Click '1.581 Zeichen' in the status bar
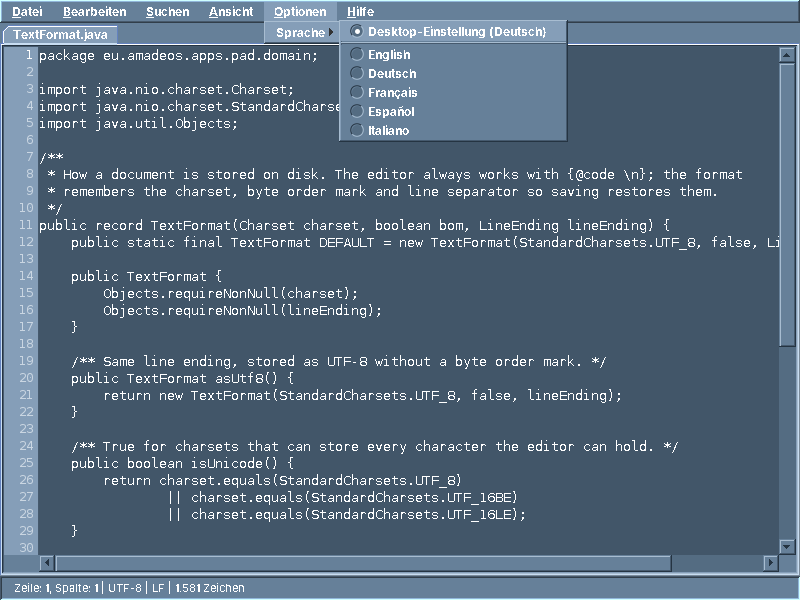 [x=210, y=588]
